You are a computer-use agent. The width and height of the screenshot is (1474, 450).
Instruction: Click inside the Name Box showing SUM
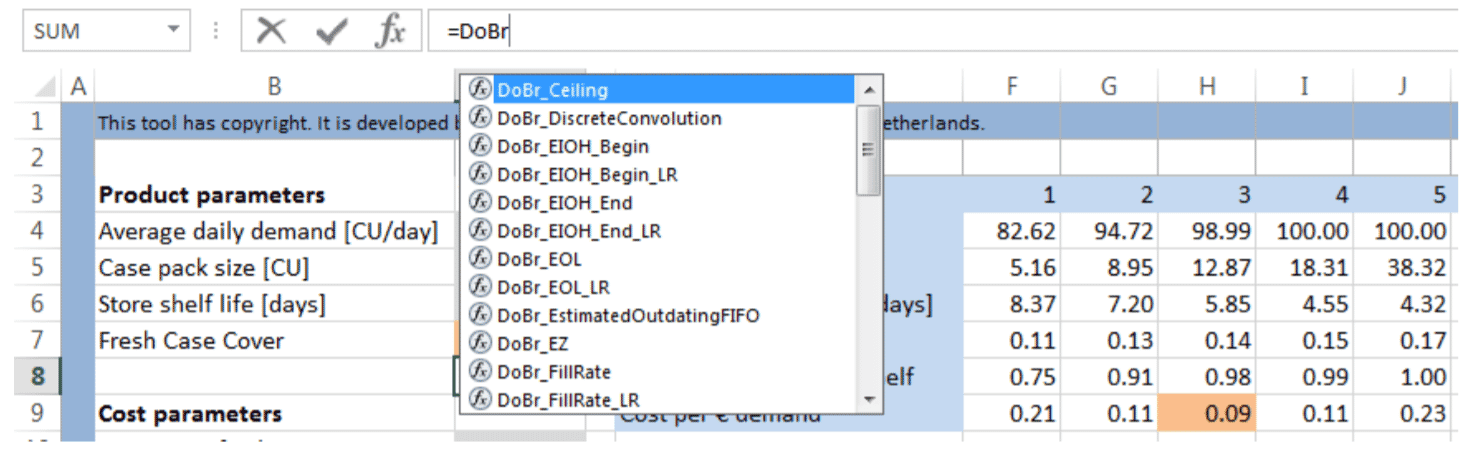coord(92,31)
